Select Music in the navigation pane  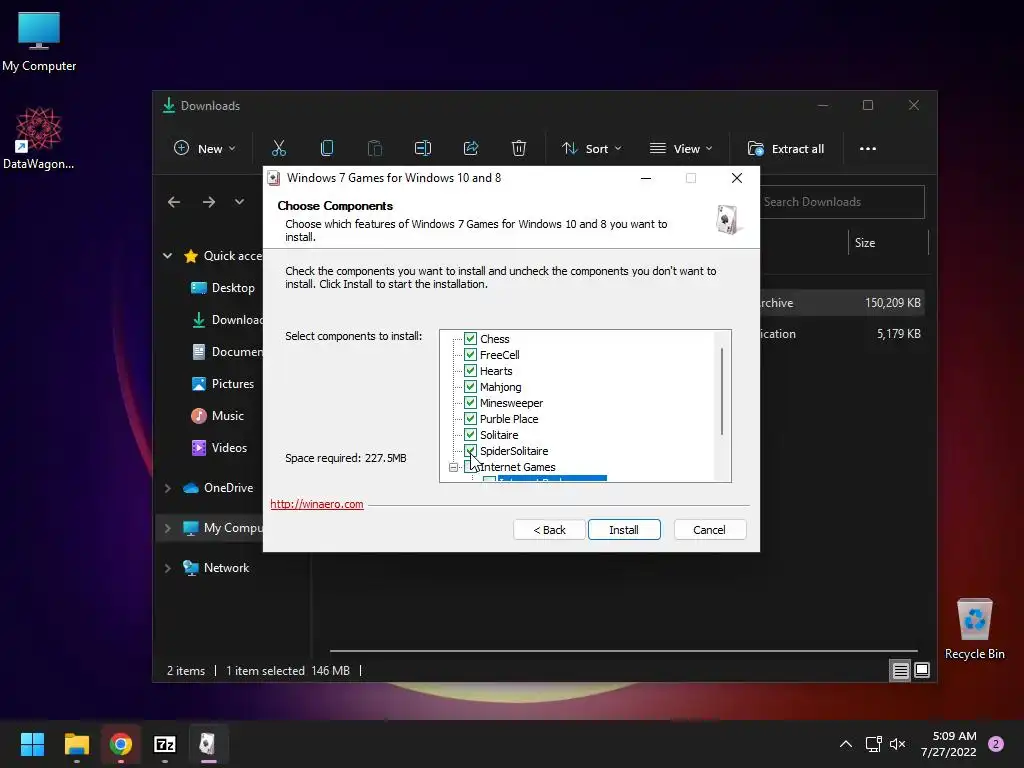click(218, 416)
